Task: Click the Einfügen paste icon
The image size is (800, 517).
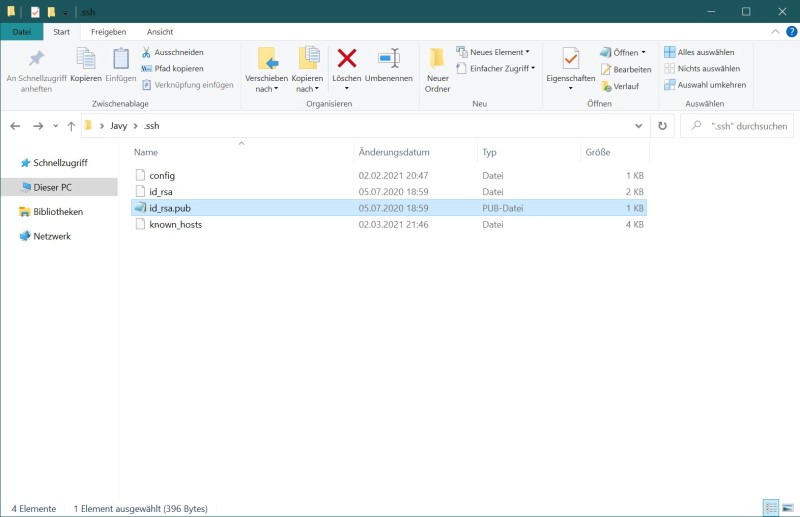Action: (120, 65)
